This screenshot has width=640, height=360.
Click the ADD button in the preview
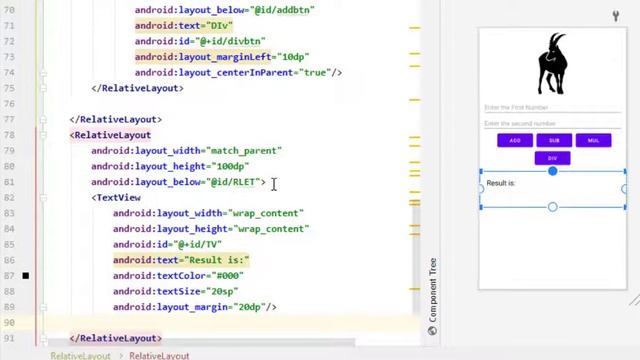click(x=515, y=140)
